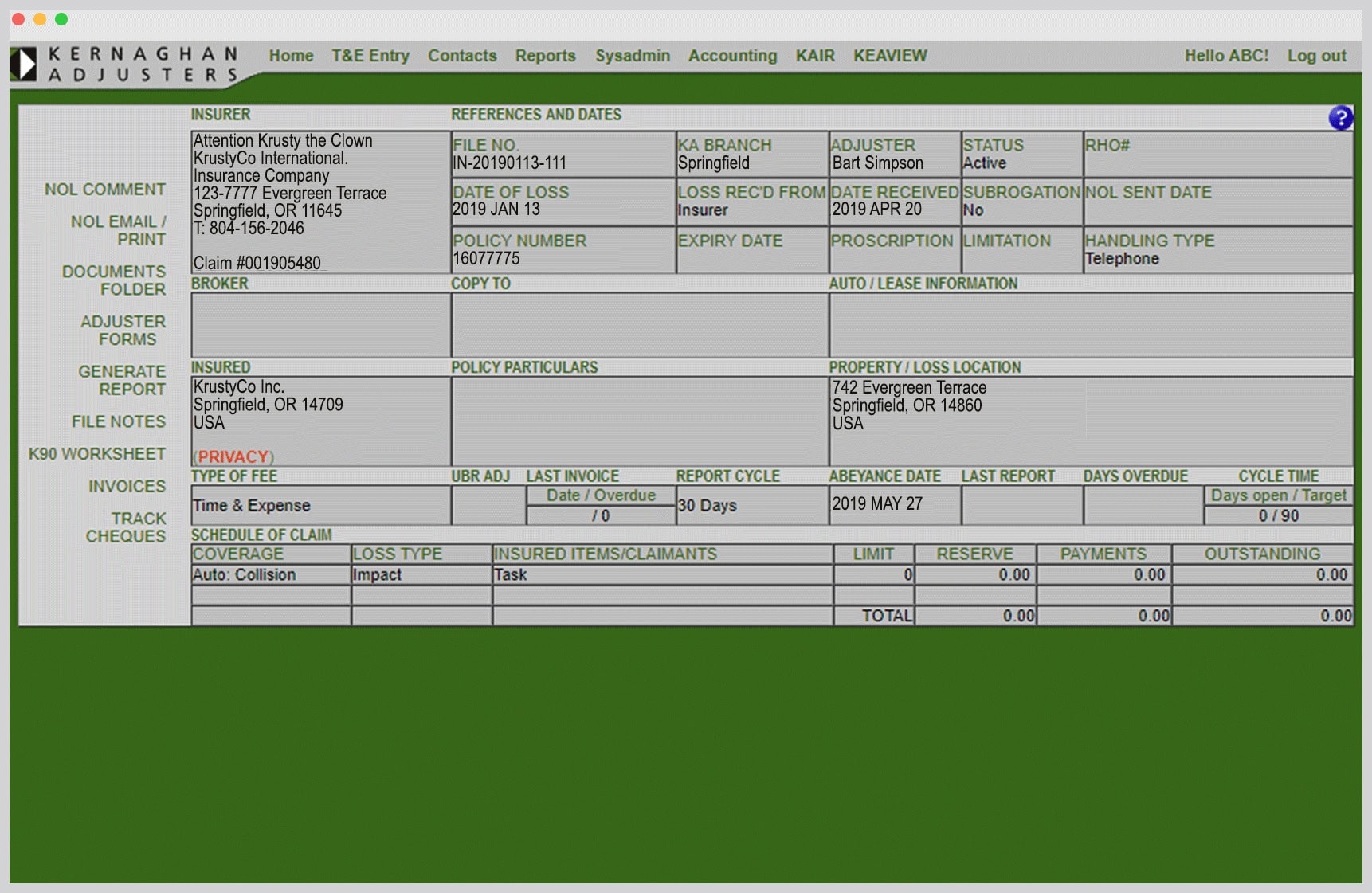Open the Accounting menu
The width and height of the screenshot is (1372, 893).
[732, 56]
